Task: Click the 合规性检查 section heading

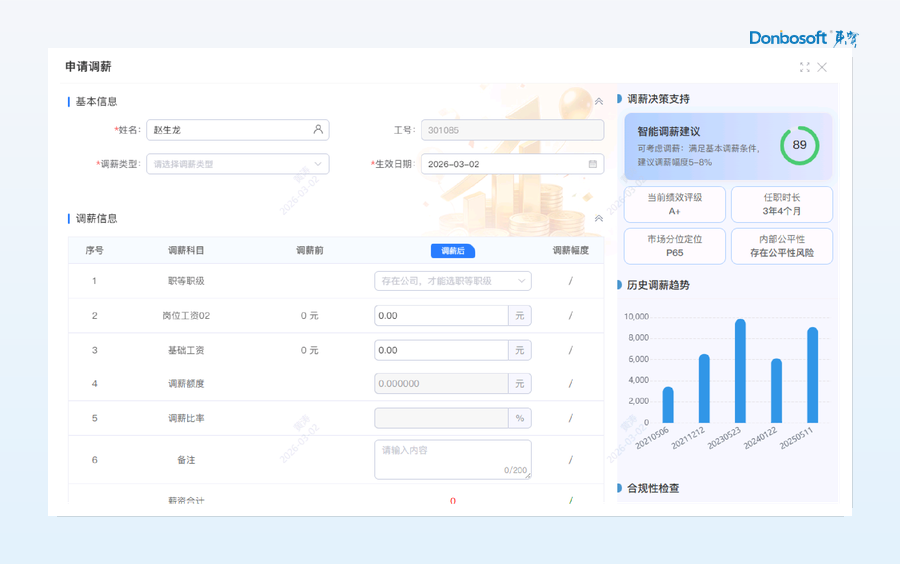Action: click(x=653, y=488)
